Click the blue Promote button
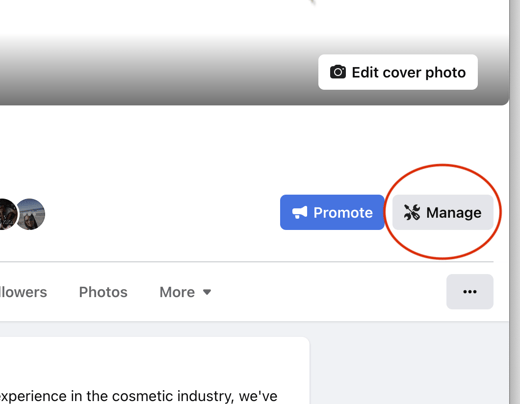Viewport: 520px width, 404px height. pyautogui.click(x=332, y=212)
